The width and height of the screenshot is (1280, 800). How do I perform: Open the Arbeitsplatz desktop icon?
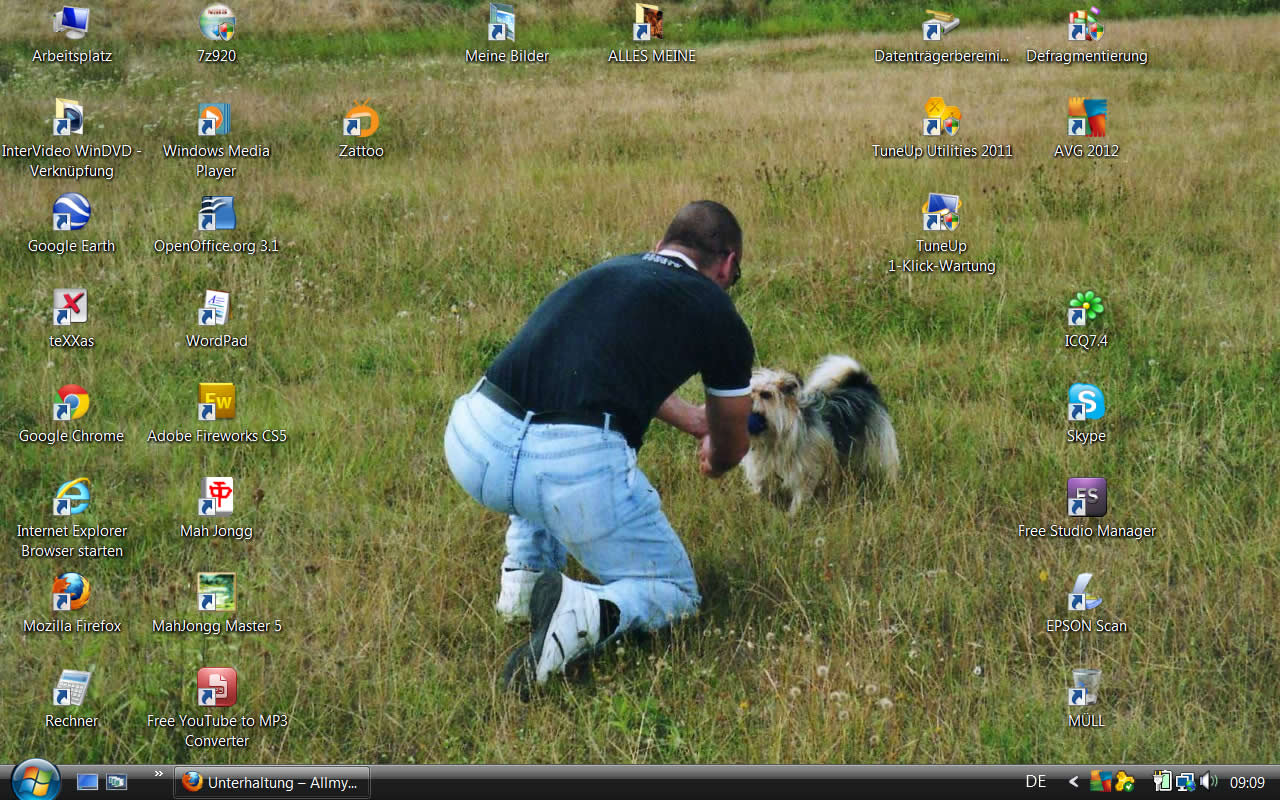coord(72,23)
